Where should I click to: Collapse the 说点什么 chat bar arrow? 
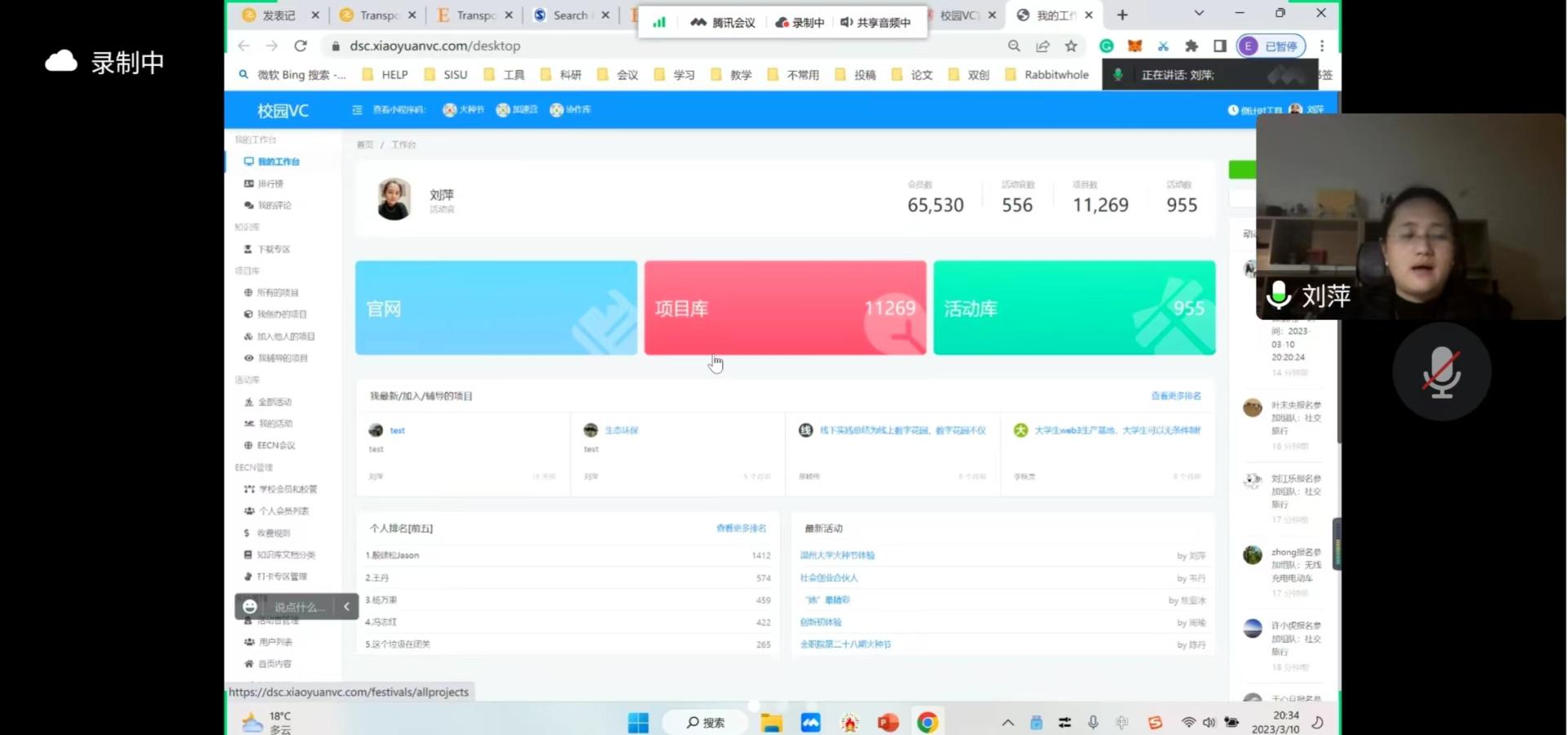(x=346, y=607)
